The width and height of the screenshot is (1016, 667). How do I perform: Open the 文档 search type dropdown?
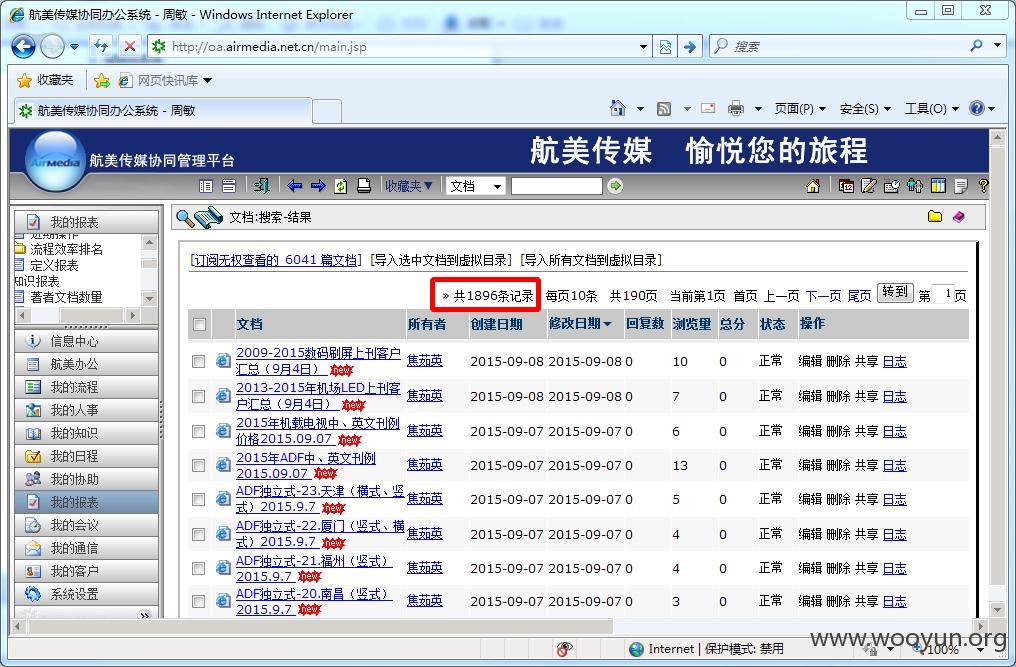click(476, 186)
